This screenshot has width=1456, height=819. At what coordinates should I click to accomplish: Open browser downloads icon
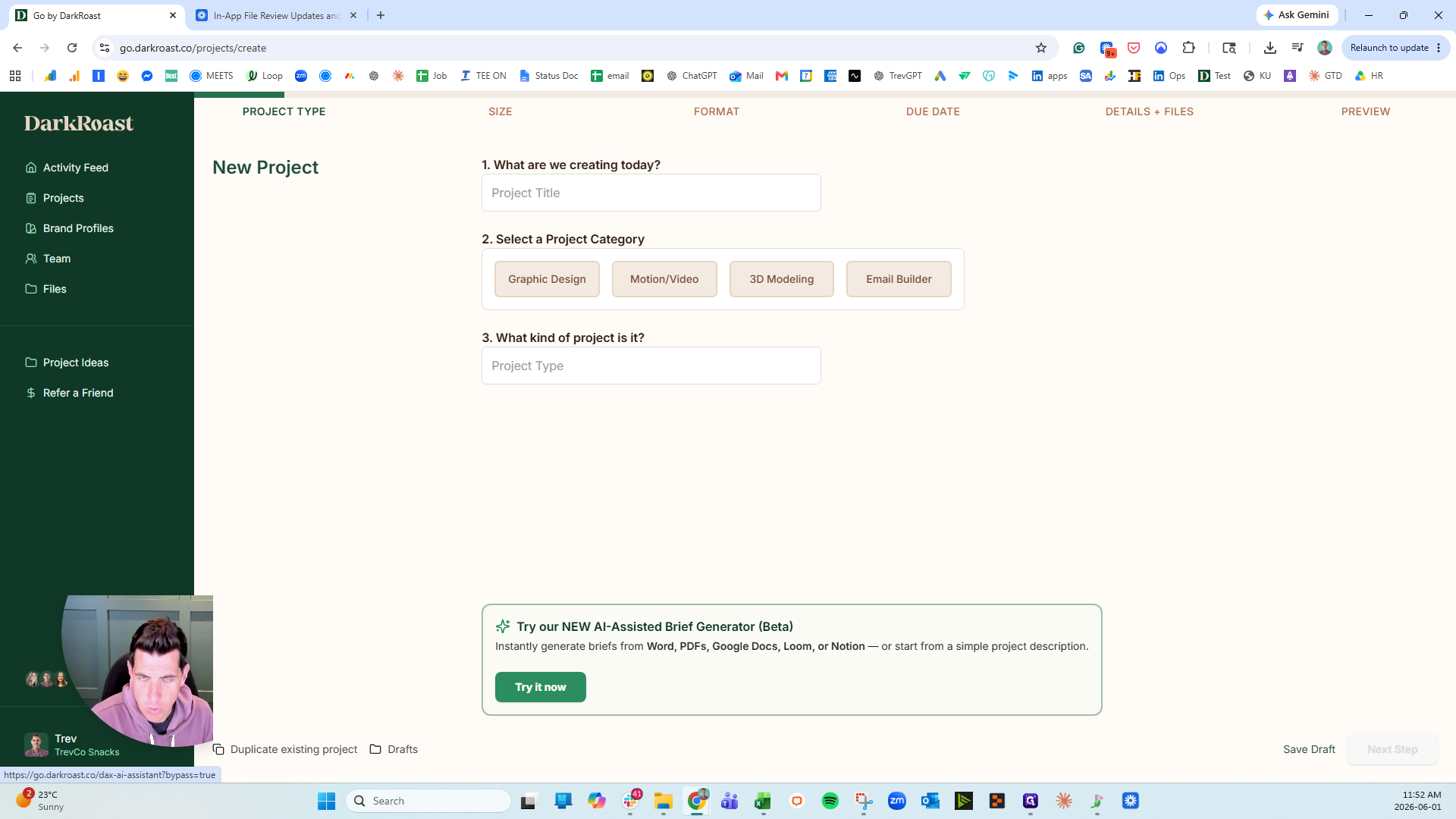coord(1269,48)
